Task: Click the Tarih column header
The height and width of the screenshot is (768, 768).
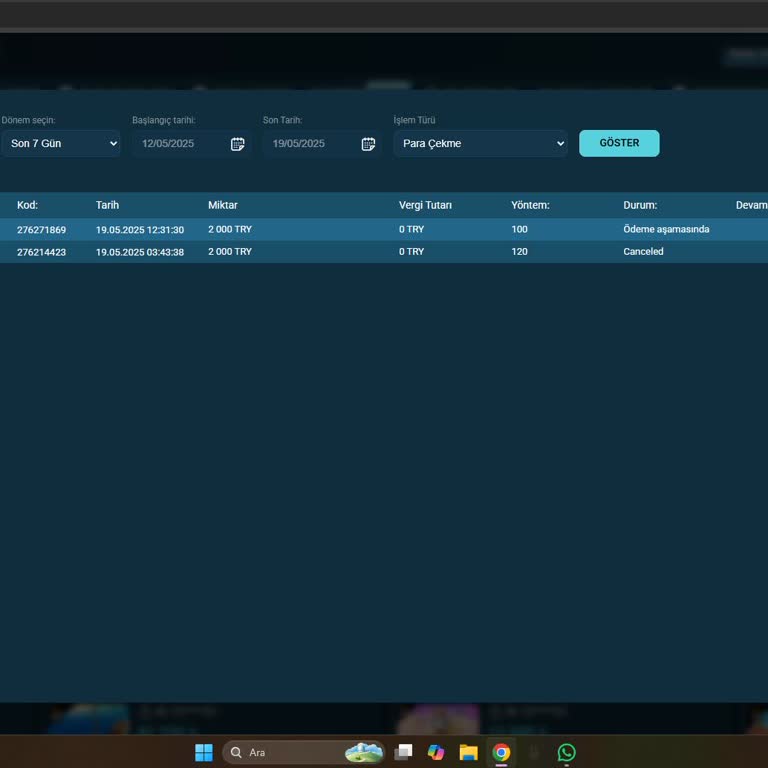Action: [x=107, y=205]
